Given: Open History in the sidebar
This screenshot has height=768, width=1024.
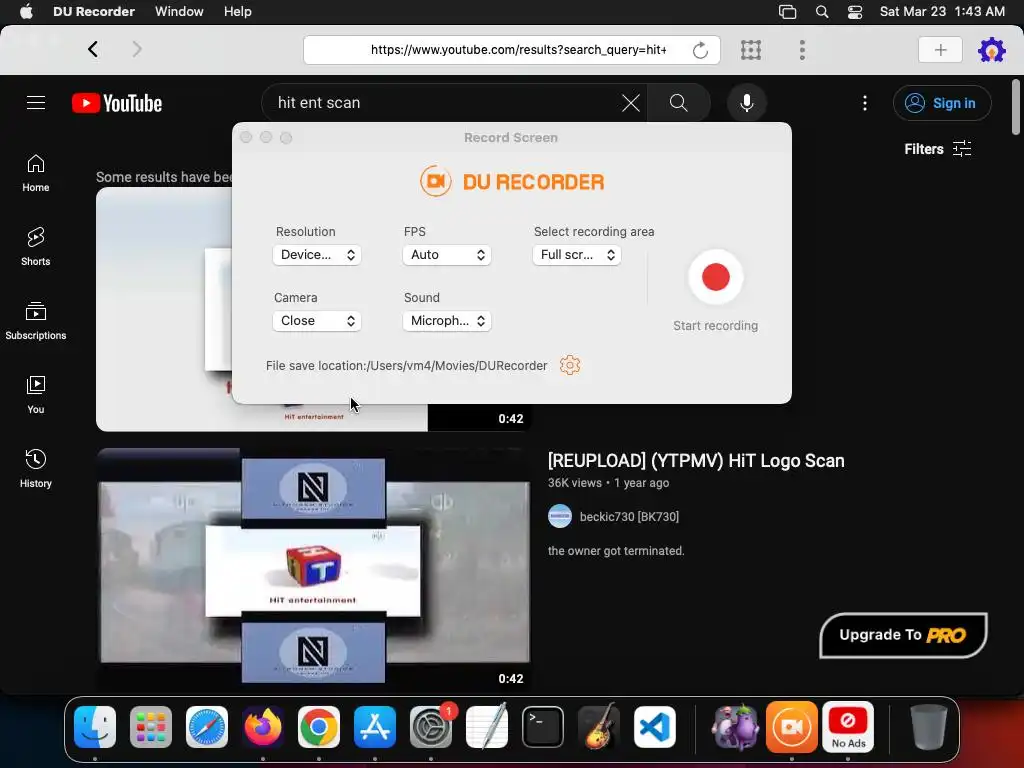Looking at the screenshot, I should click(36, 468).
